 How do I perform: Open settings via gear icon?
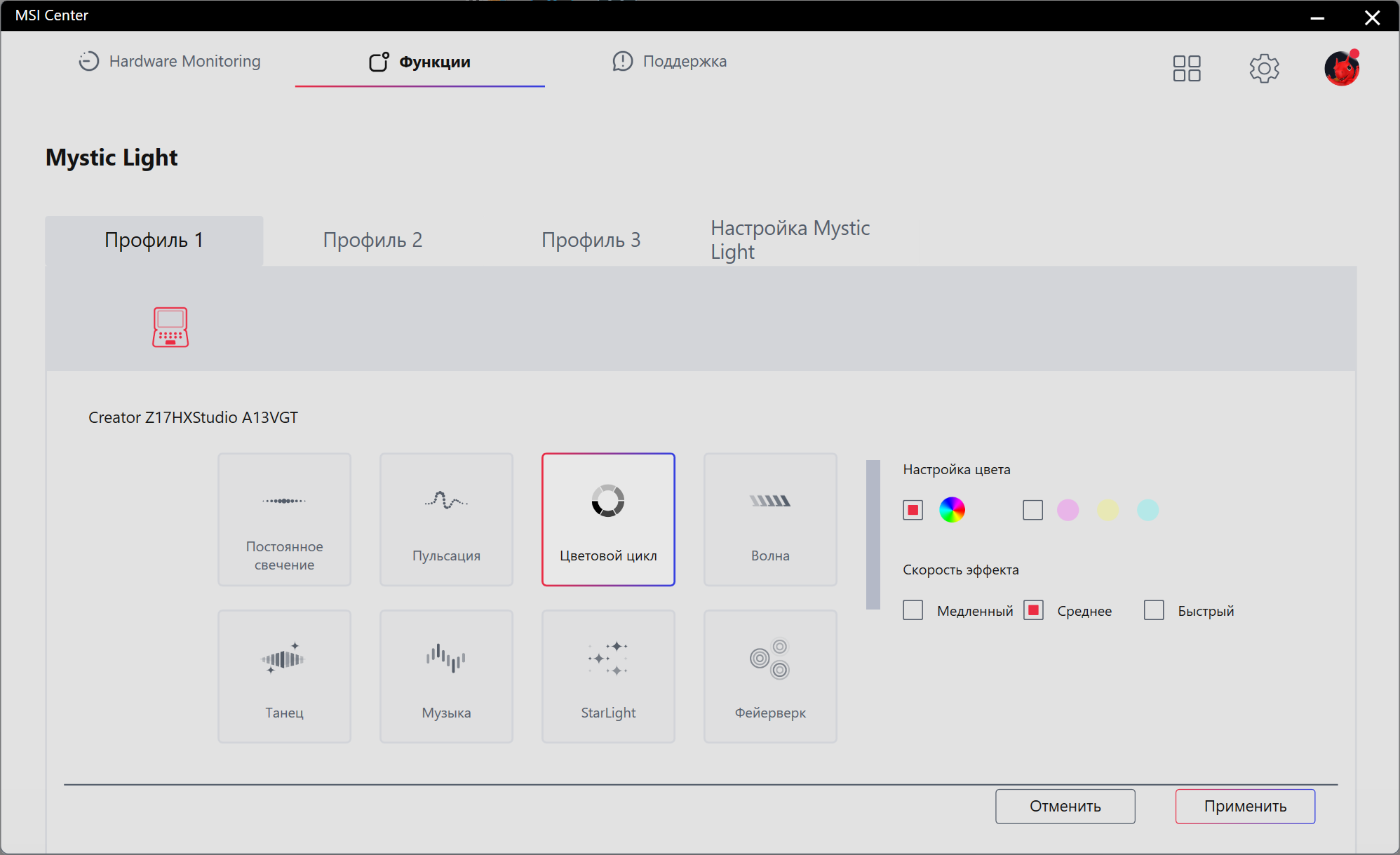tap(1264, 69)
